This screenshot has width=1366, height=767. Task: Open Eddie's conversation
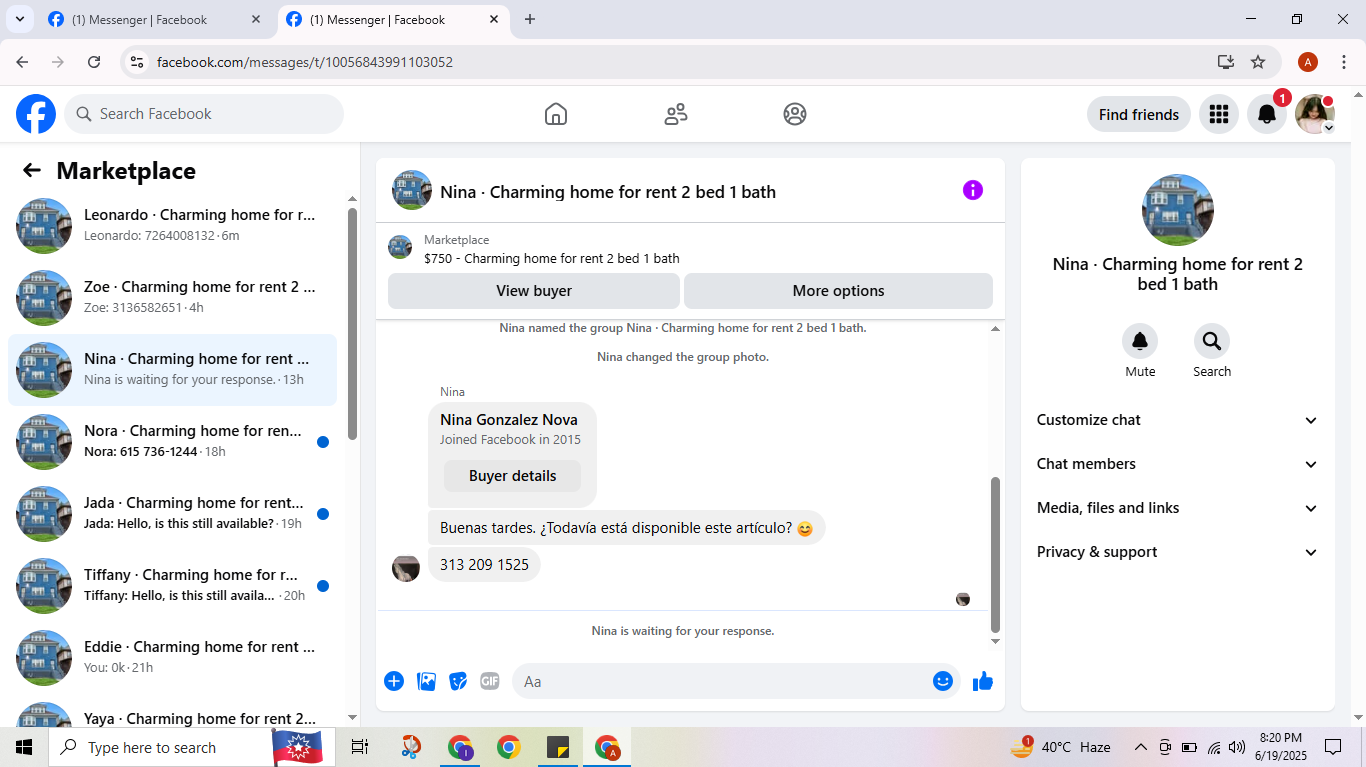tap(172, 658)
